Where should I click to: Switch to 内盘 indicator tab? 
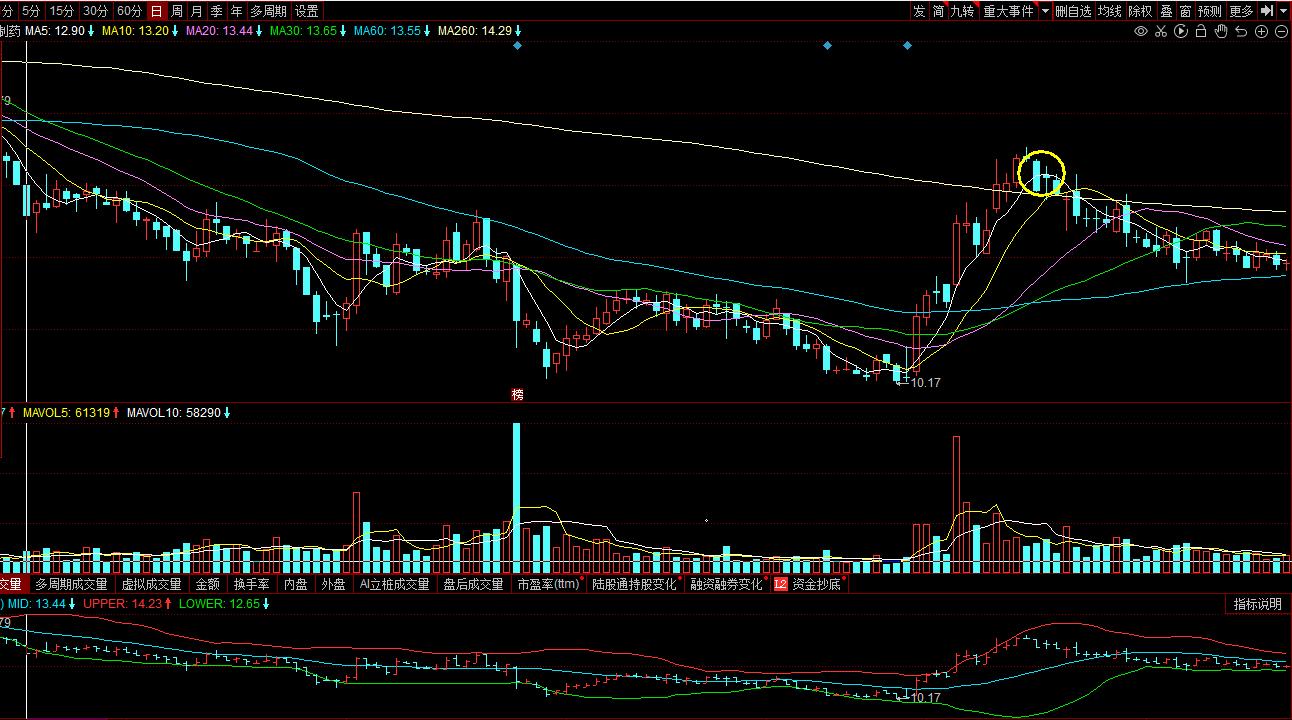pyautogui.click(x=295, y=584)
